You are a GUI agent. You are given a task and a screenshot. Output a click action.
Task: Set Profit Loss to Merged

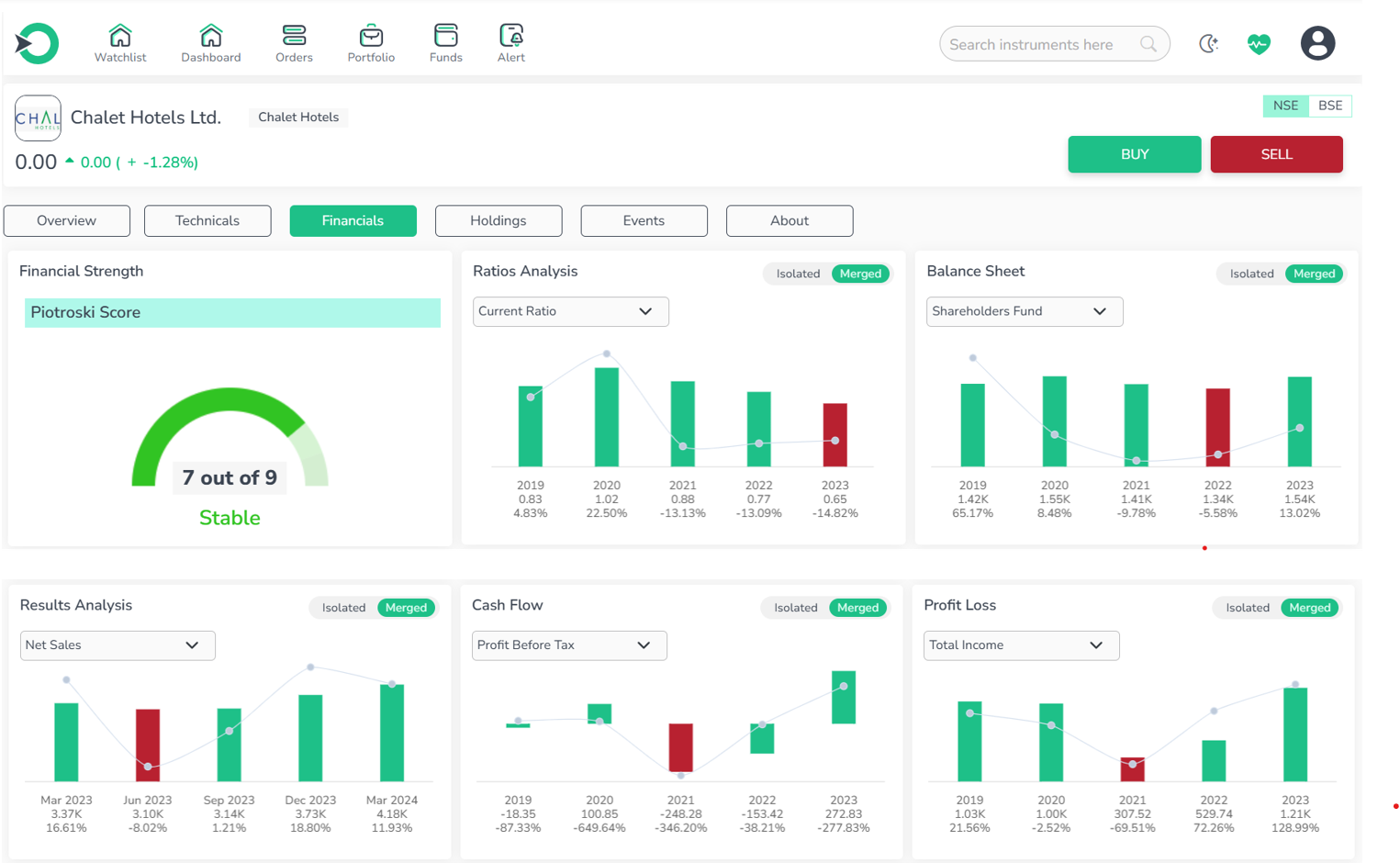coord(1310,608)
